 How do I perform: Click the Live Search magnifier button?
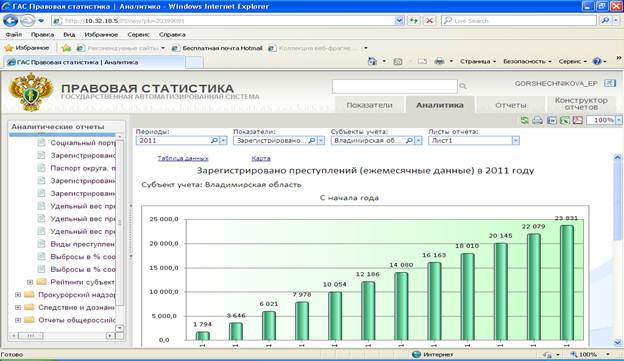click(605, 21)
